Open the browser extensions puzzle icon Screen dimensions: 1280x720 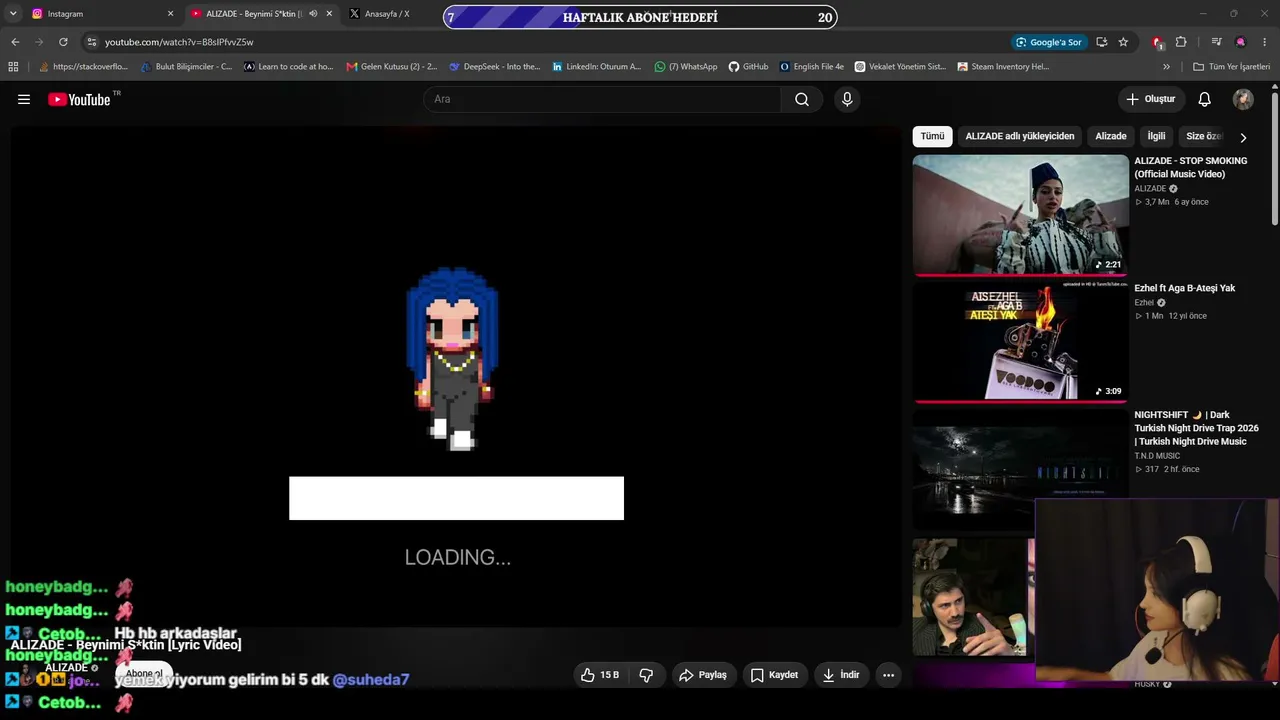tap(1181, 42)
